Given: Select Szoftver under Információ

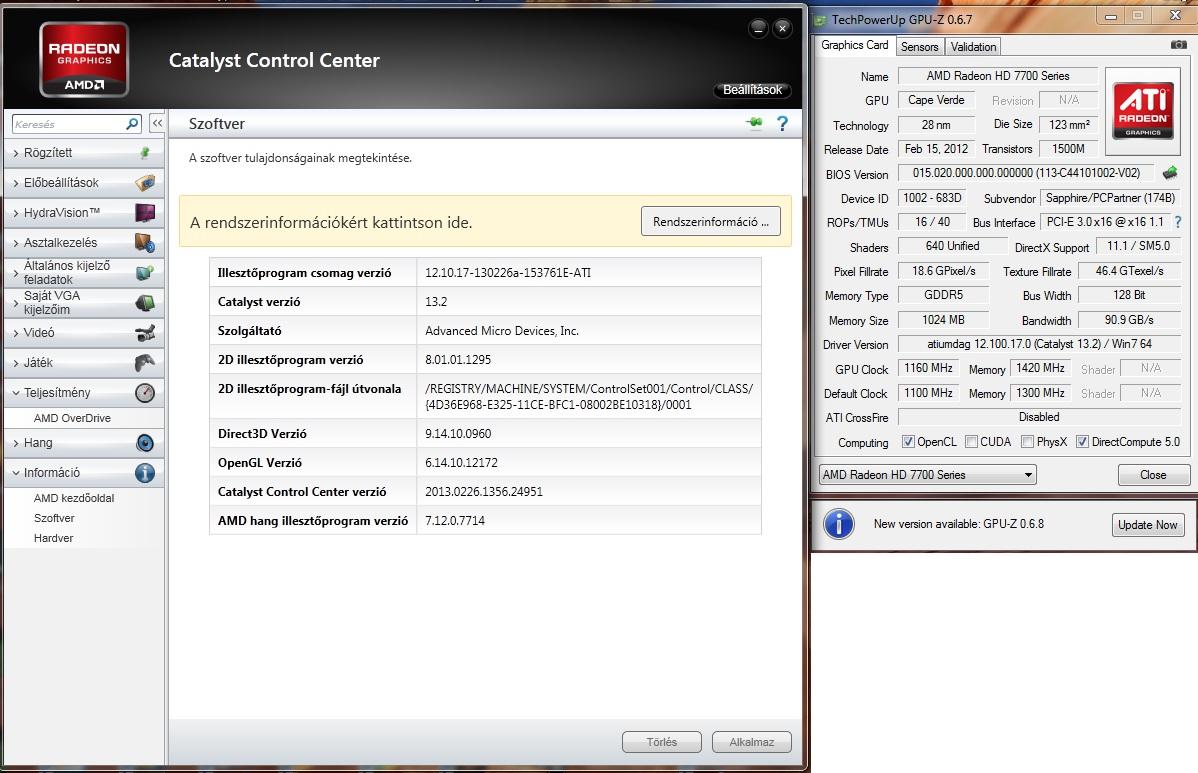Looking at the screenshot, I should point(53,518).
